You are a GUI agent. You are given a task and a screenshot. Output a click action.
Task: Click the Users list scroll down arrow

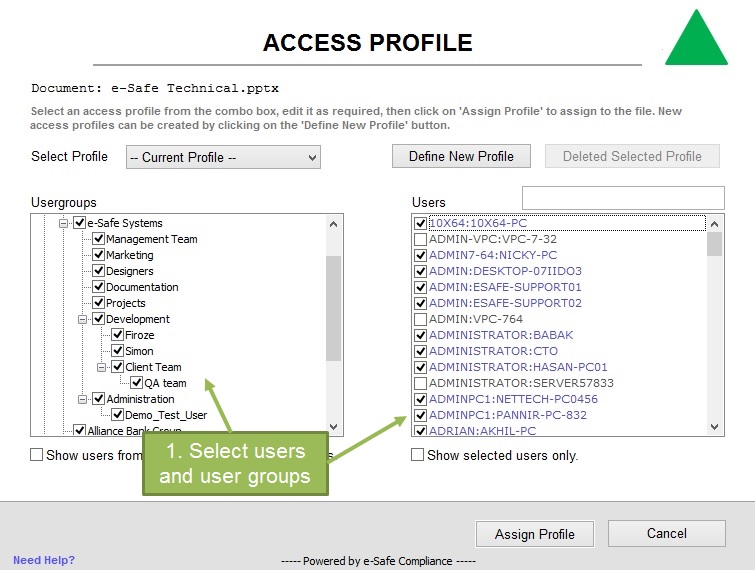(715, 427)
